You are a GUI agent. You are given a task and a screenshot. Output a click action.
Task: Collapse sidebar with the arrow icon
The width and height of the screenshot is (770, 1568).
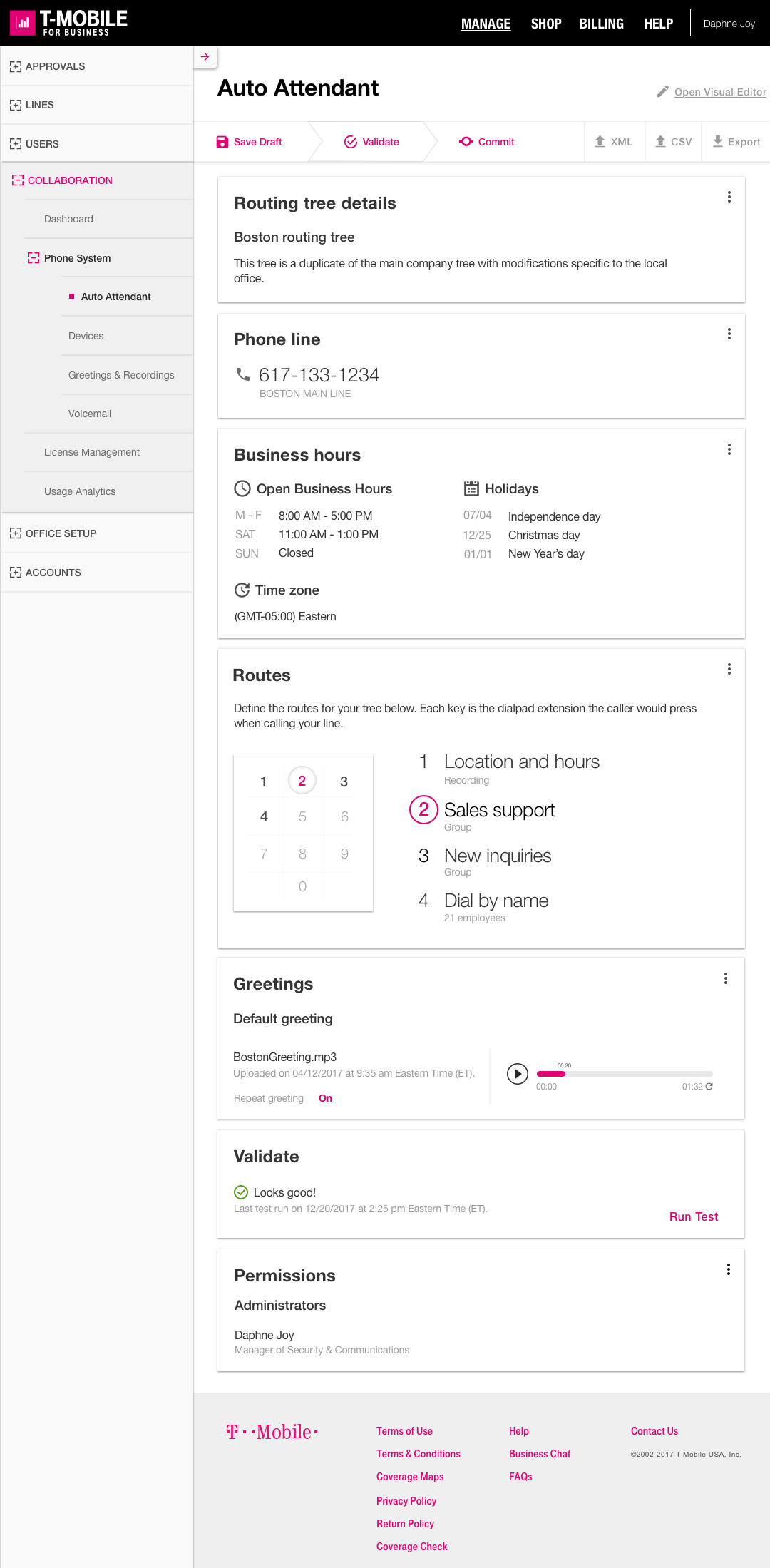pyautogui.click(x=205, y=57)
